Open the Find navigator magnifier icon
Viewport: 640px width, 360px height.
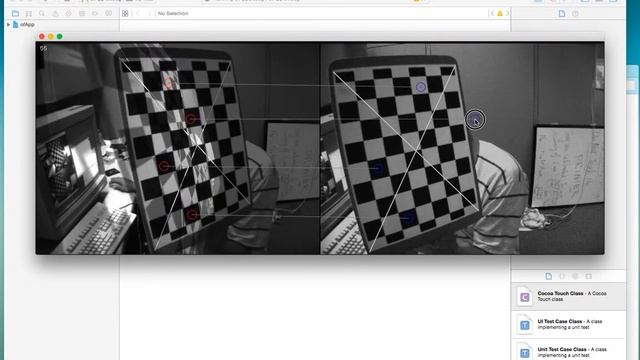(x=42, y=13)
